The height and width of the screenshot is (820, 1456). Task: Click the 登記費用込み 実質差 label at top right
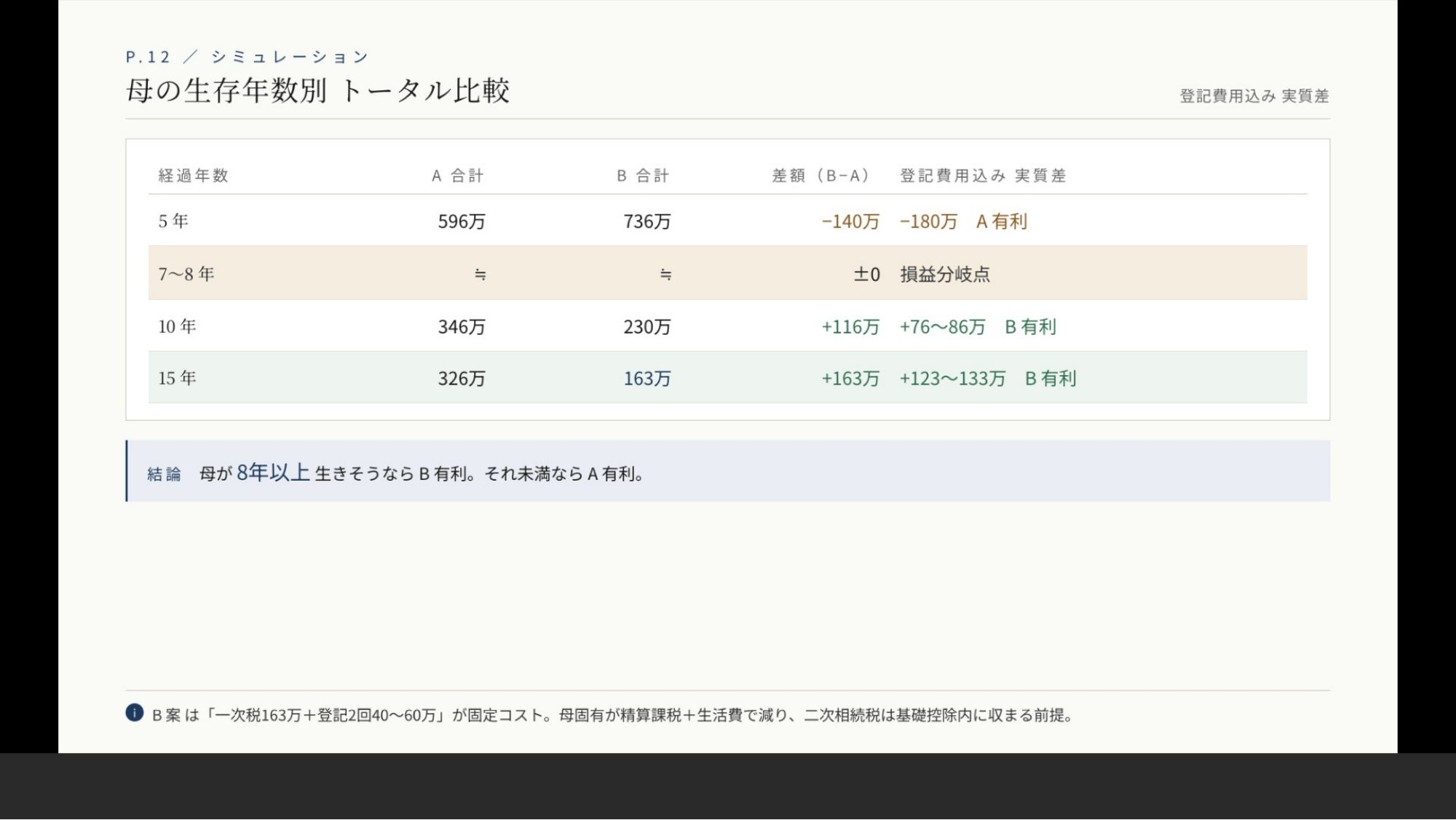click(x=1254, y=96)
